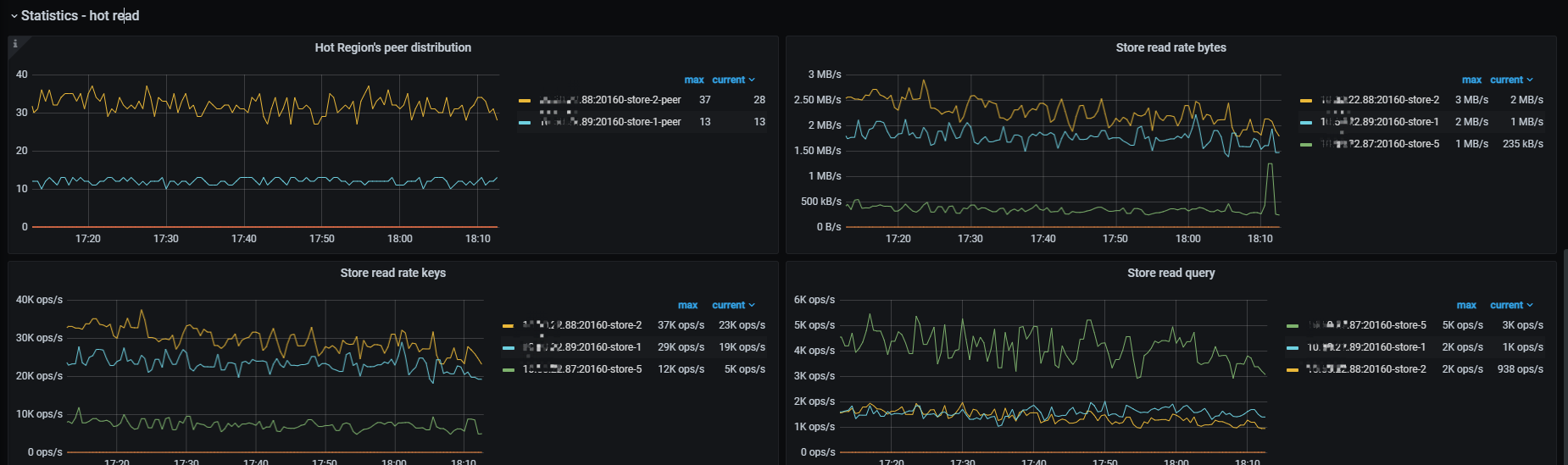The width and height of the screenshot is (1568, 465).
Task: Click the dashboard vertical scrollbar on right edge
Action: click(1564, 356)
